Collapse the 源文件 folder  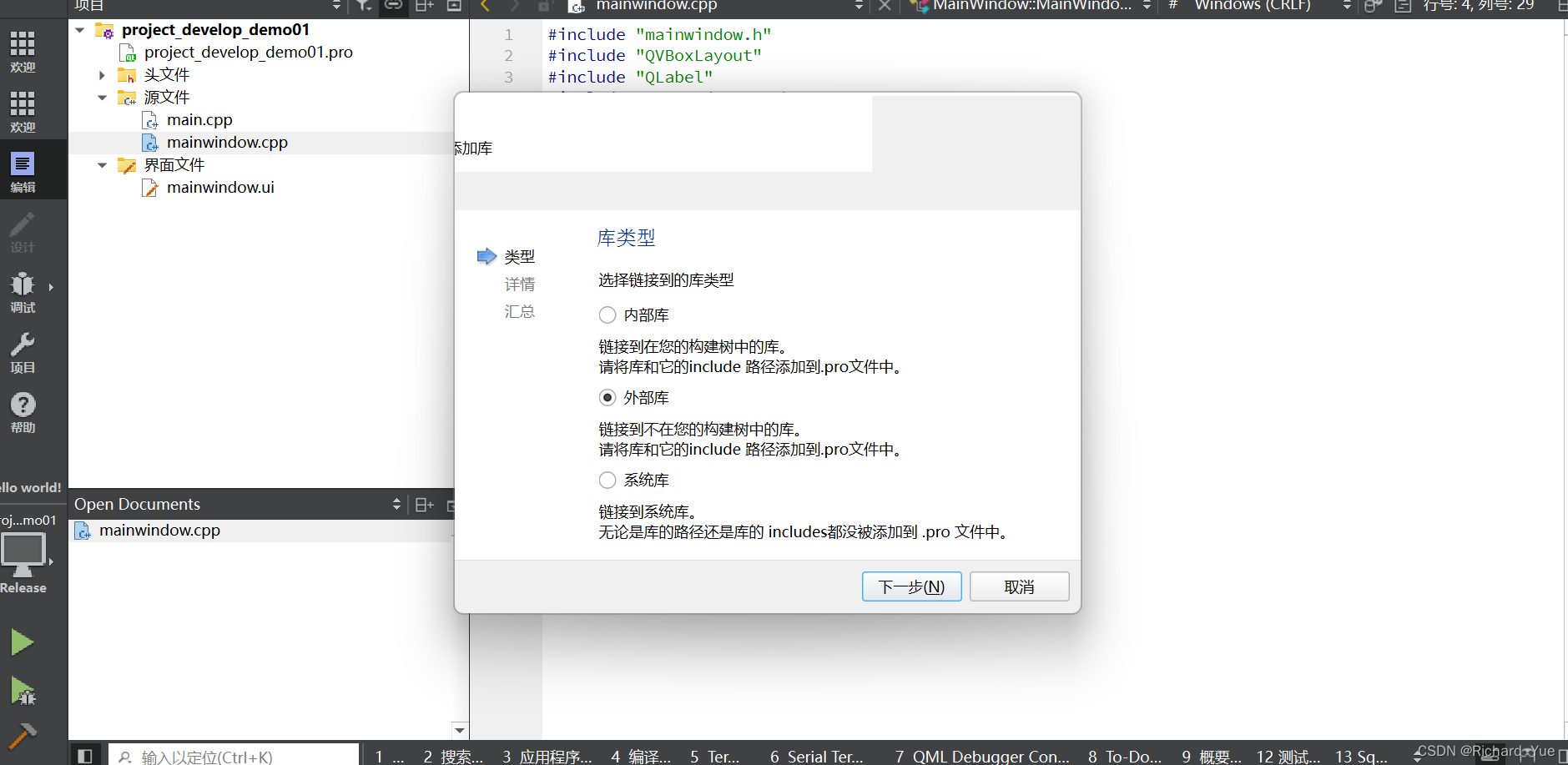(102, 97)
